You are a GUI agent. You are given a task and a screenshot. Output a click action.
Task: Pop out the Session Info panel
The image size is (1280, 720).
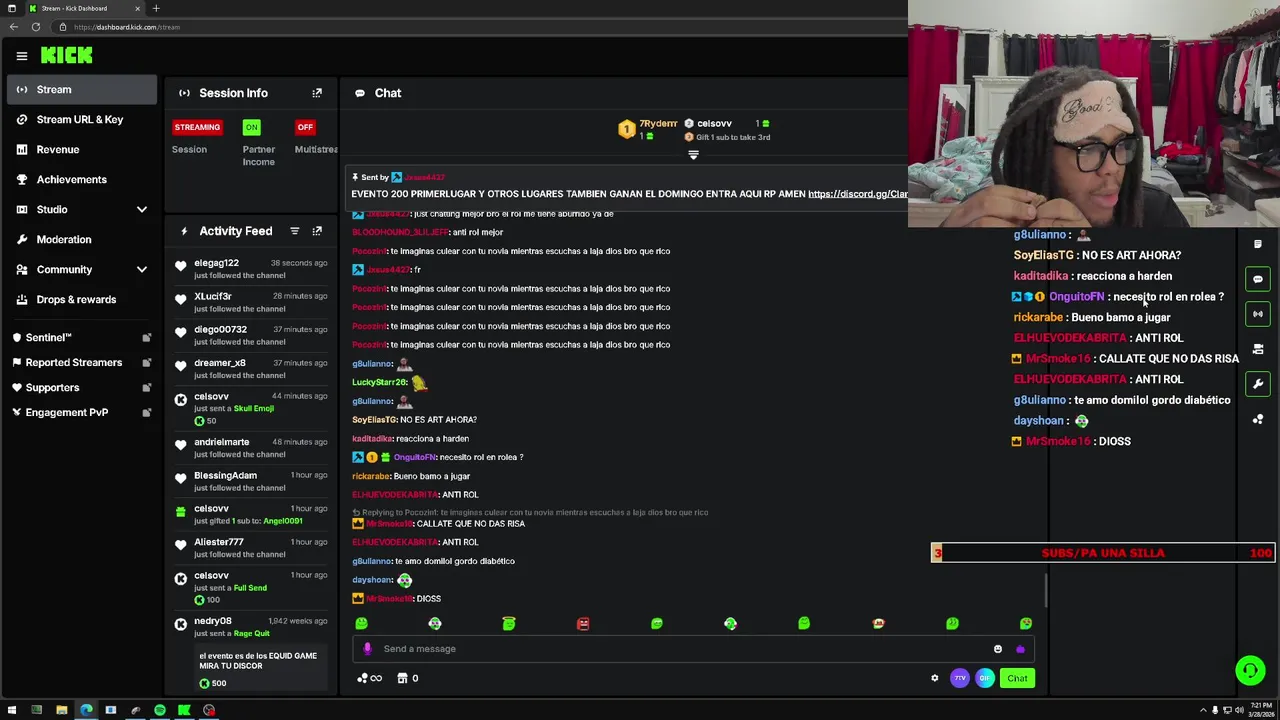click(317, 93)
